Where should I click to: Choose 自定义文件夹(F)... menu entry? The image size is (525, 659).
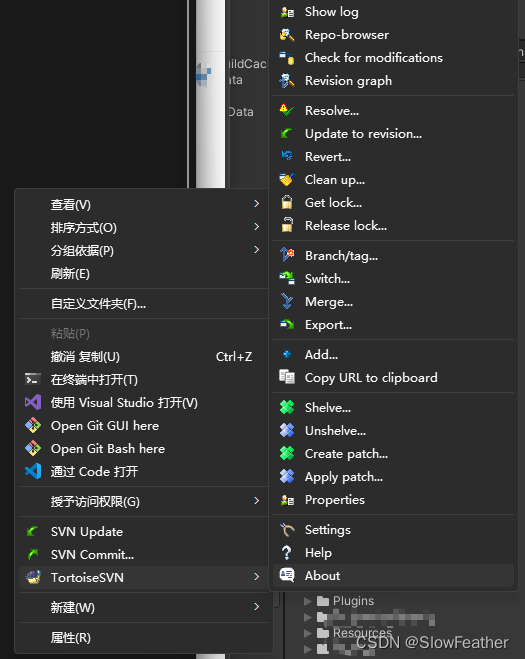(143, 304)
